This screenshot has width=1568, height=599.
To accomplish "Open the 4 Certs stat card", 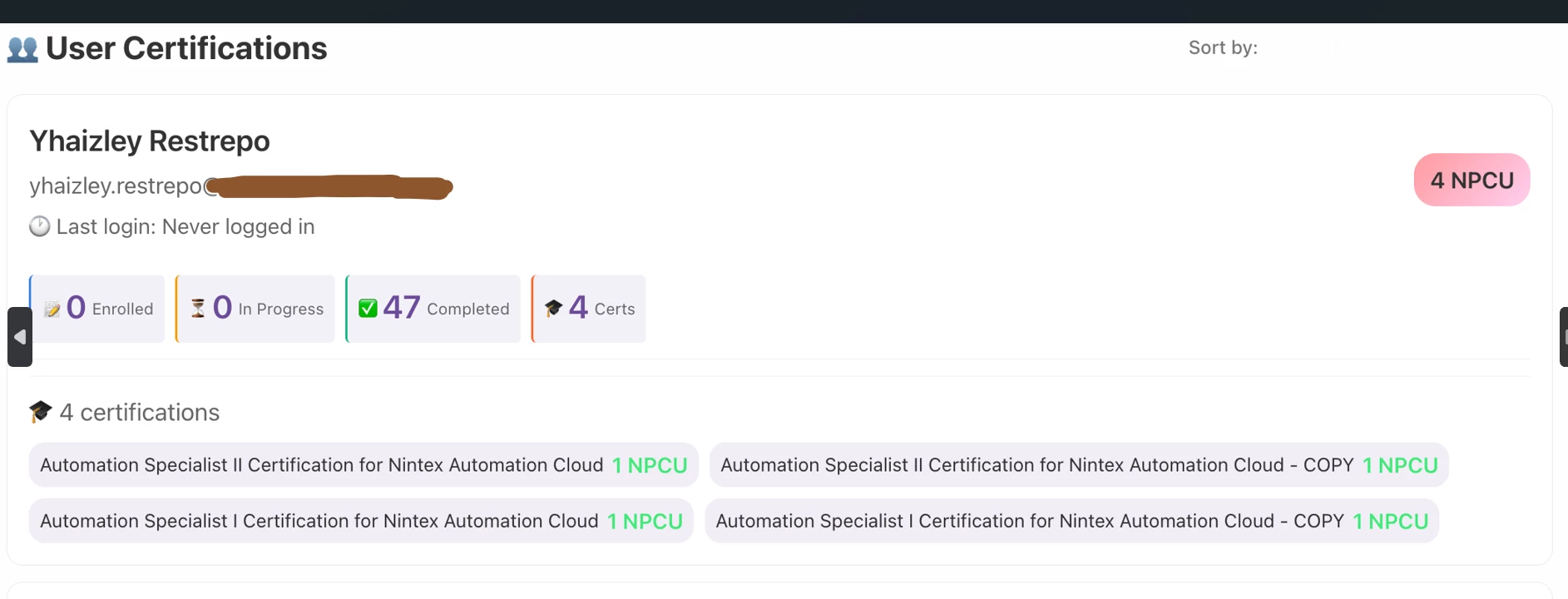I will coord(589,309).
